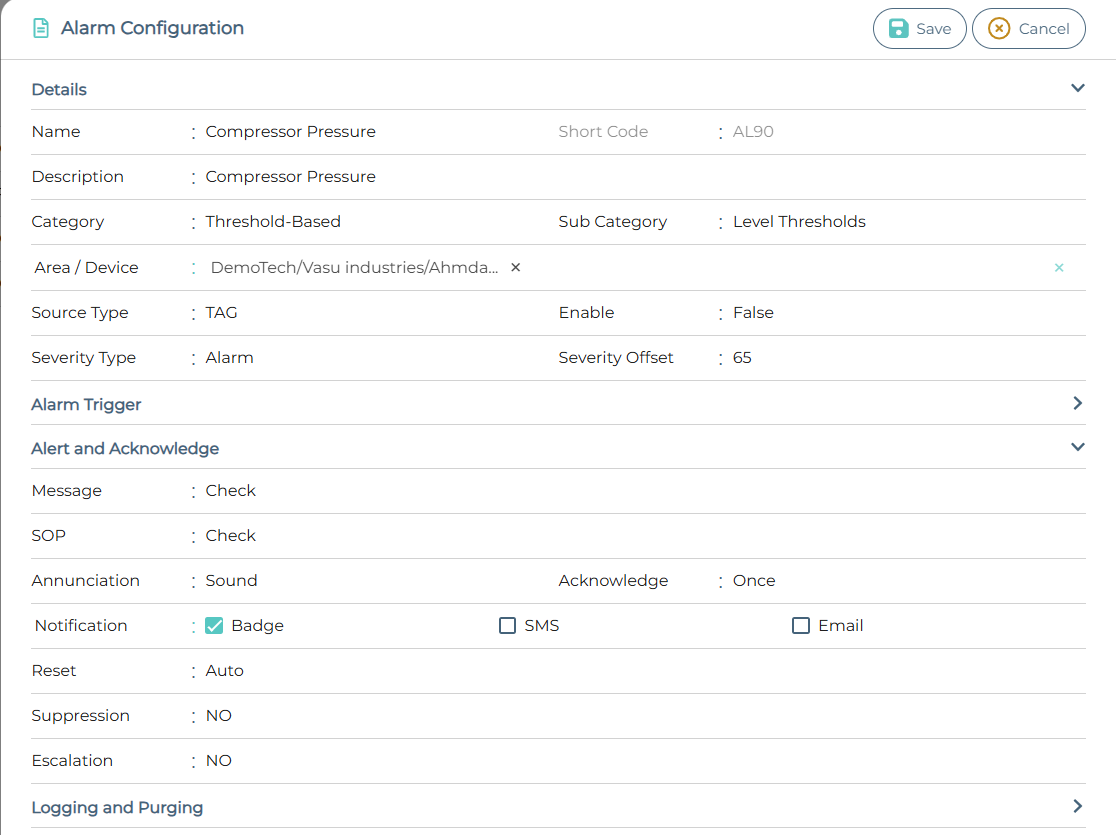Click the Save button

click(x=919, y=29)
